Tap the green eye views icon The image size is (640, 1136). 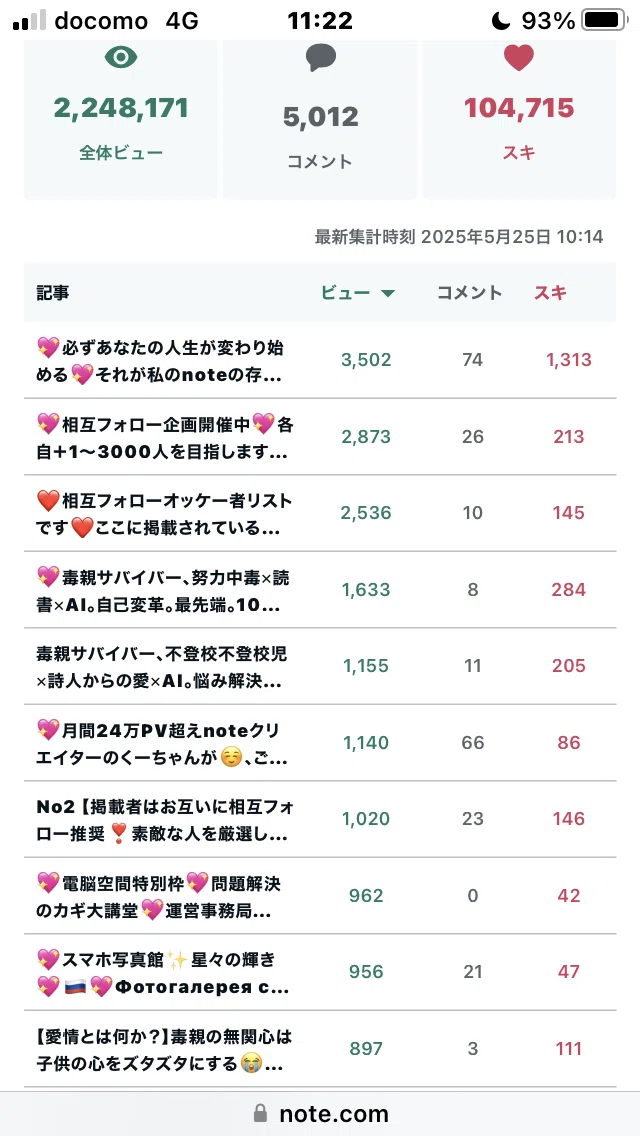(x=121, y=58)
